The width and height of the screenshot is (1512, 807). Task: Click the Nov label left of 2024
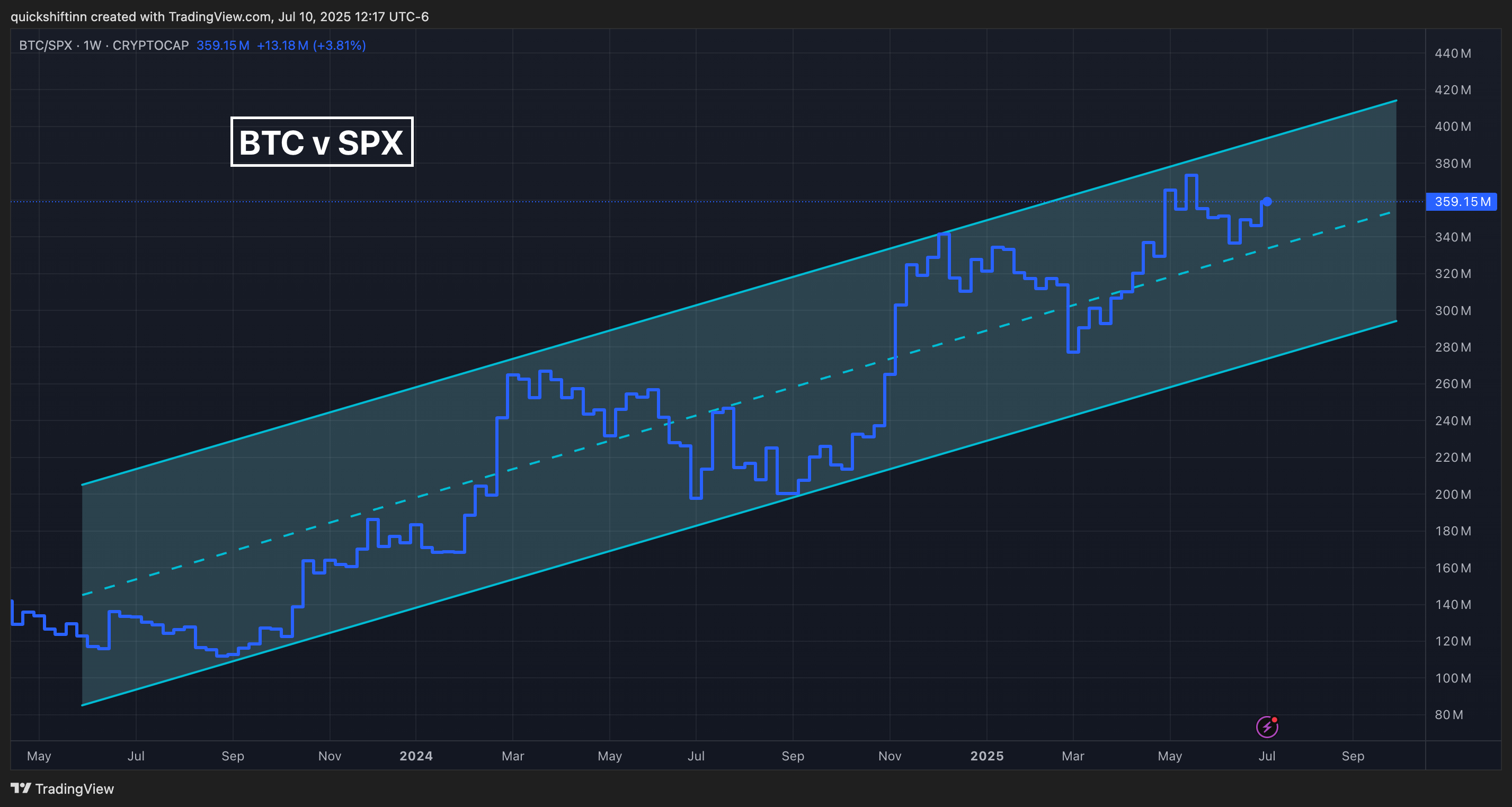330,756
